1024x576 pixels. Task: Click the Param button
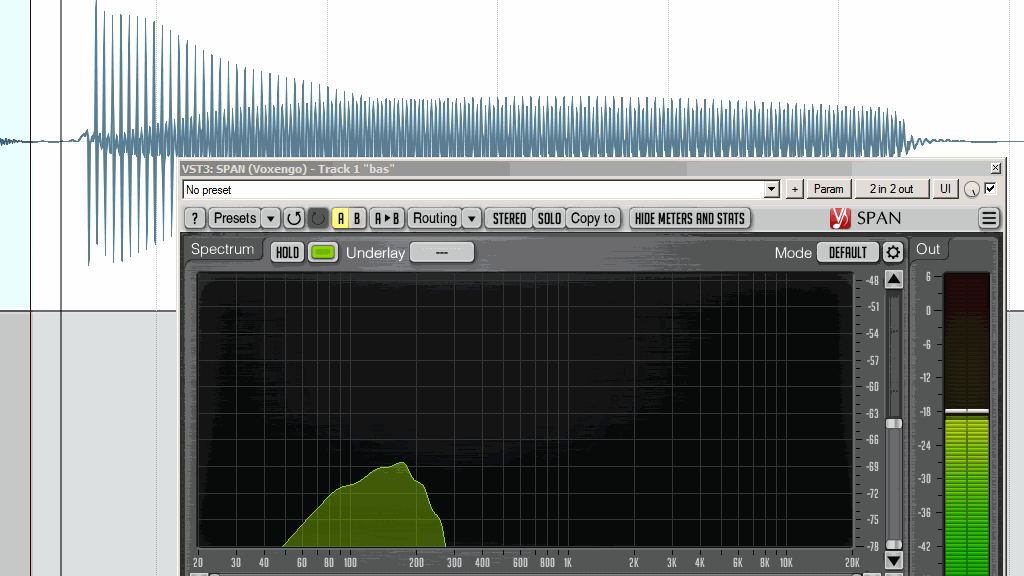tap(828, 189)
